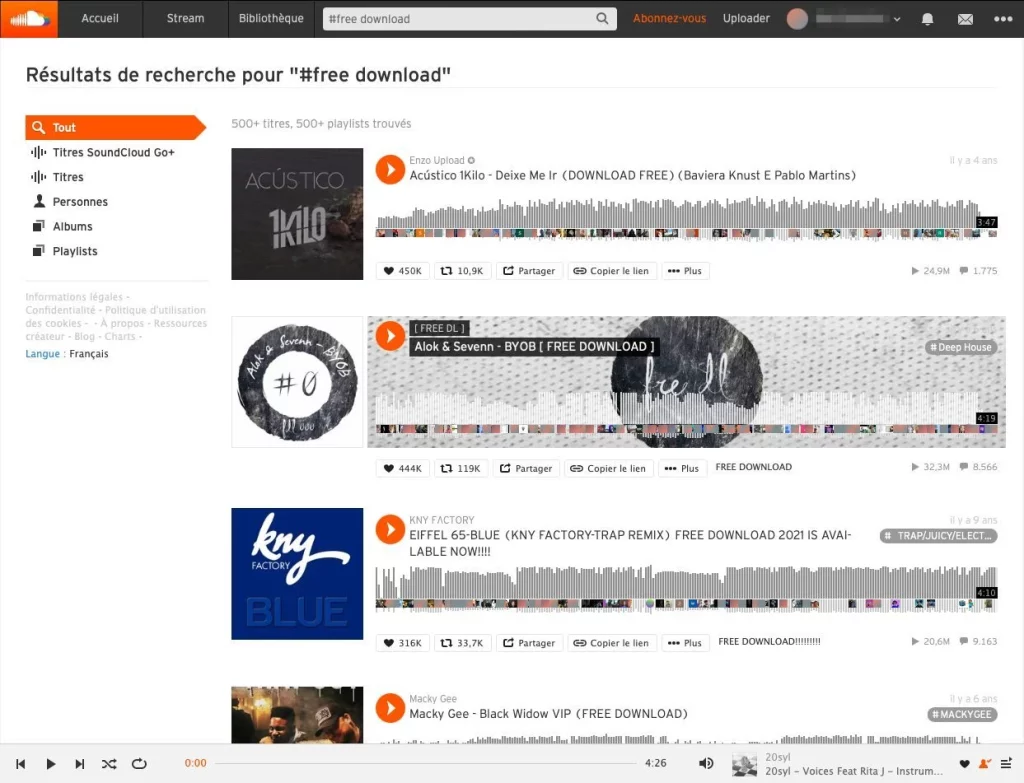The image size is (1024, 783).
Task: Expand user account dropdown chevron
Action: point(897,19)
